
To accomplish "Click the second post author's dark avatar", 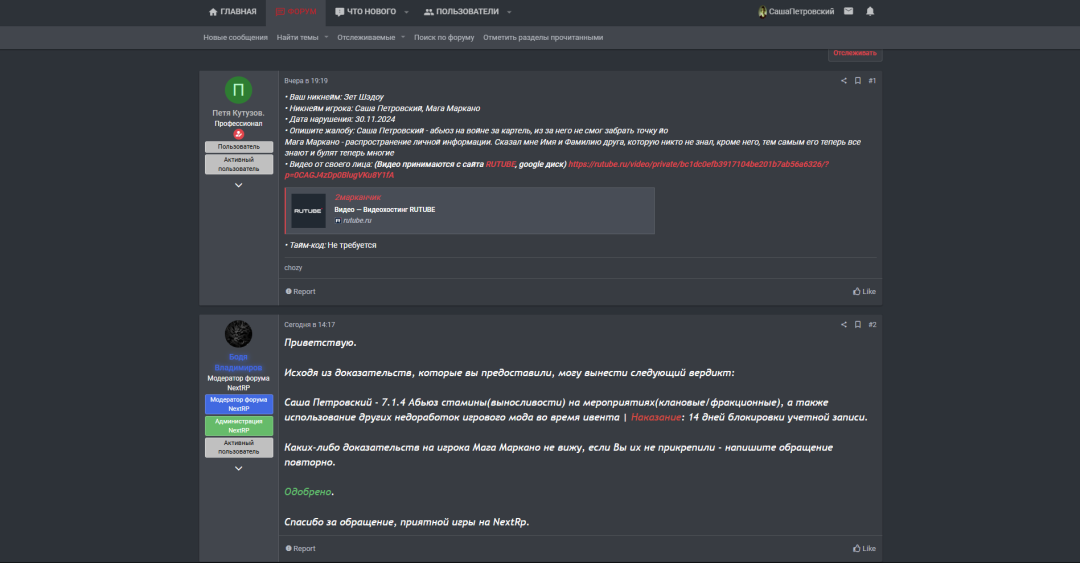I will (x=238, y=334).
